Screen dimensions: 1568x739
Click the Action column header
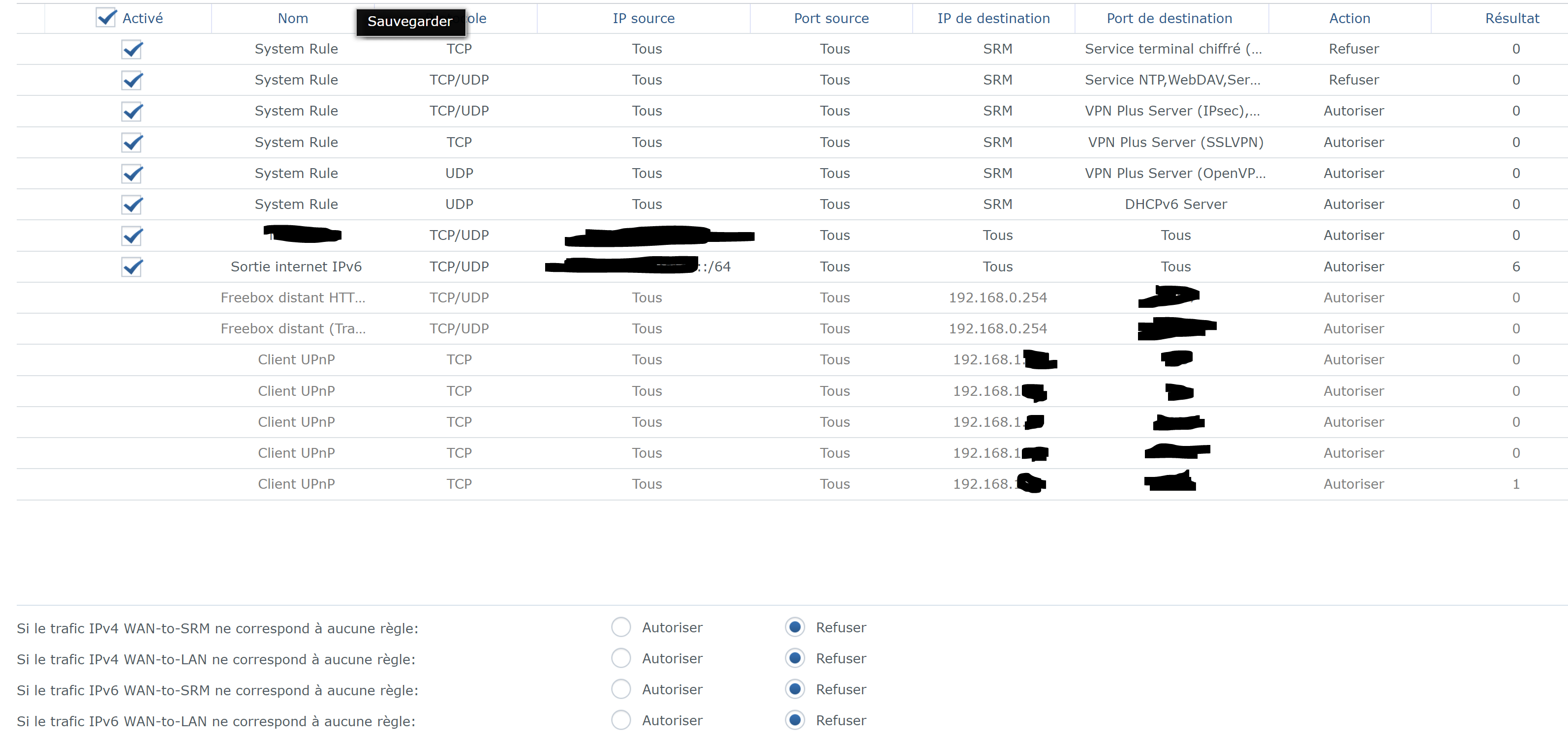click(x=1350, y=18)
